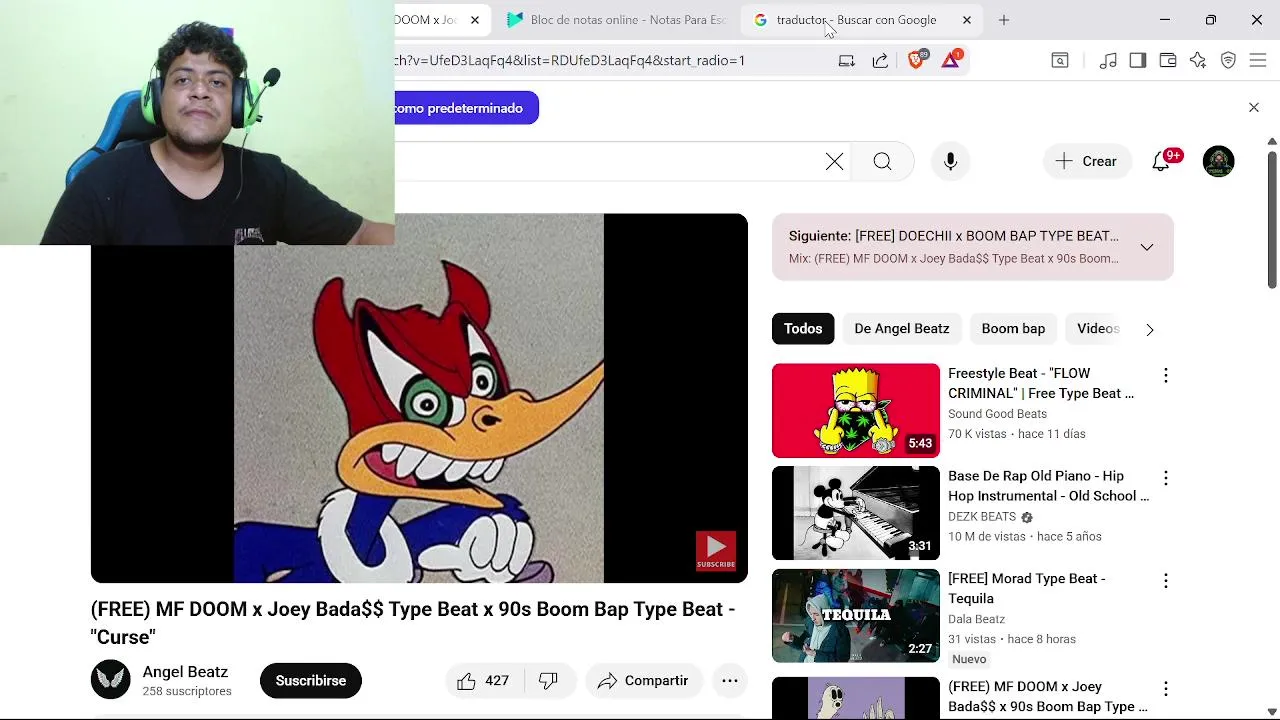
Task: Click the scrollbar down arrow
Action: [x=1272, y=712]
